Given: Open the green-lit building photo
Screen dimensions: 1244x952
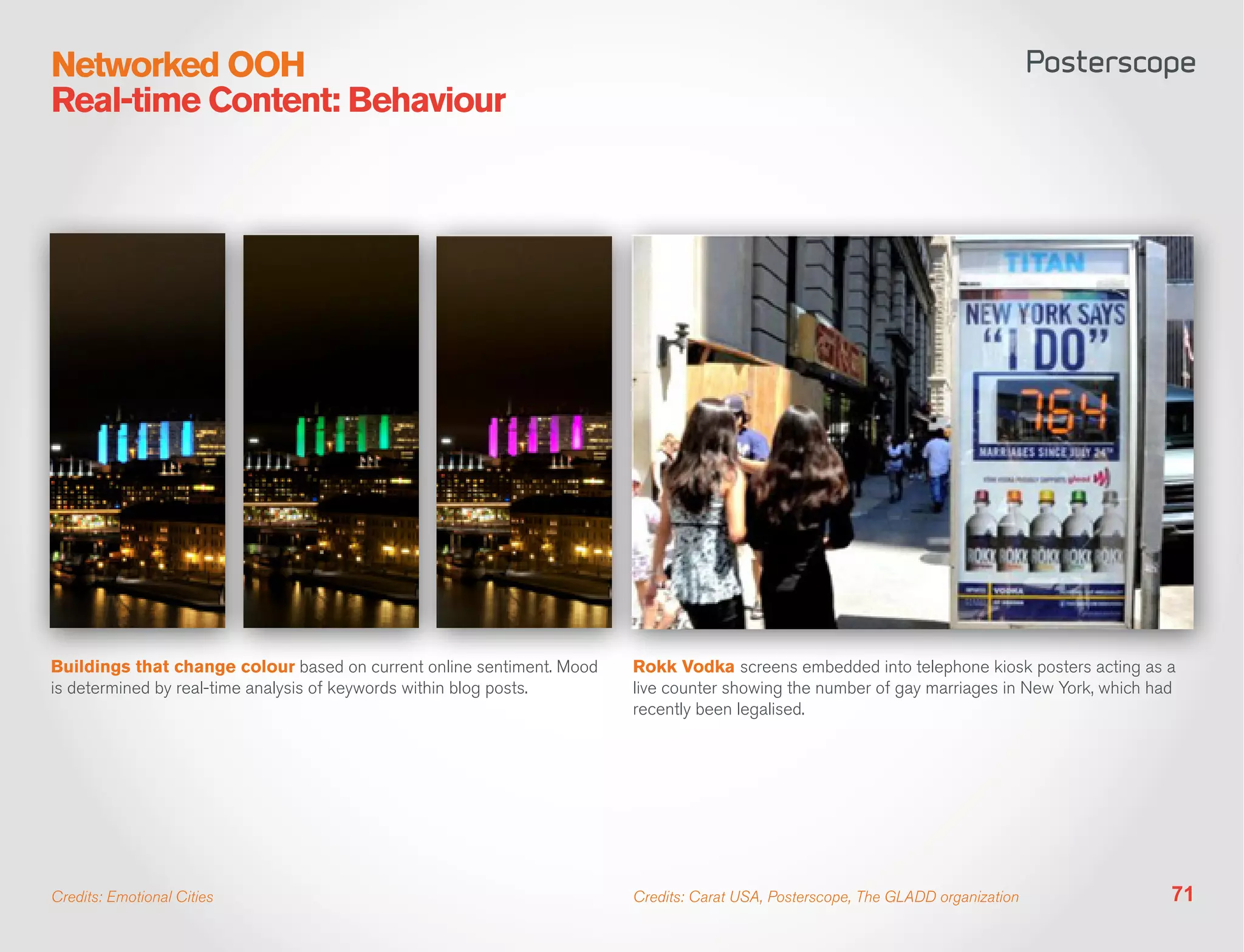Looking at the screenshot, I should click(331, 431).
